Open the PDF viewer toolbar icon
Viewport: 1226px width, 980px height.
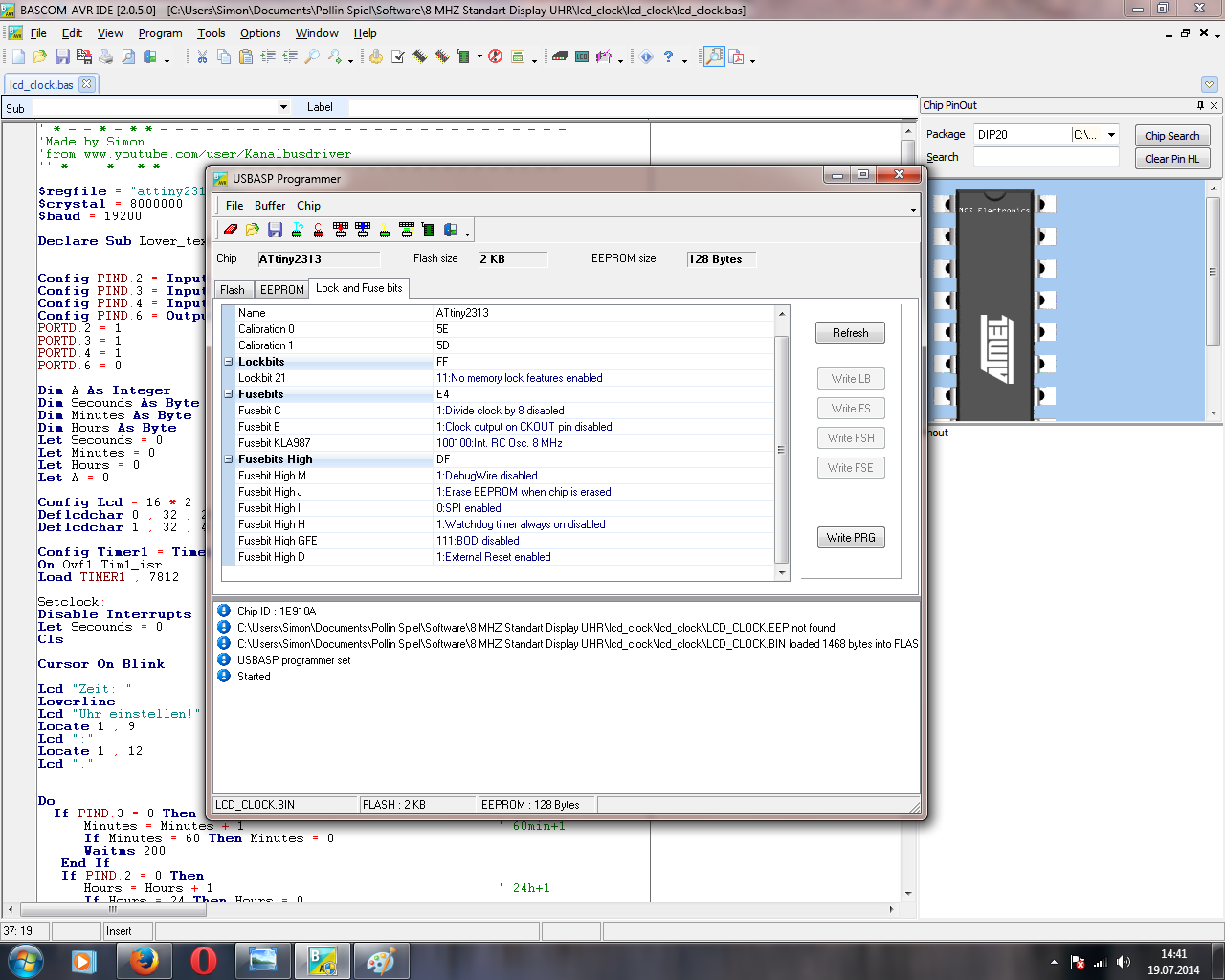click(737, 57)
